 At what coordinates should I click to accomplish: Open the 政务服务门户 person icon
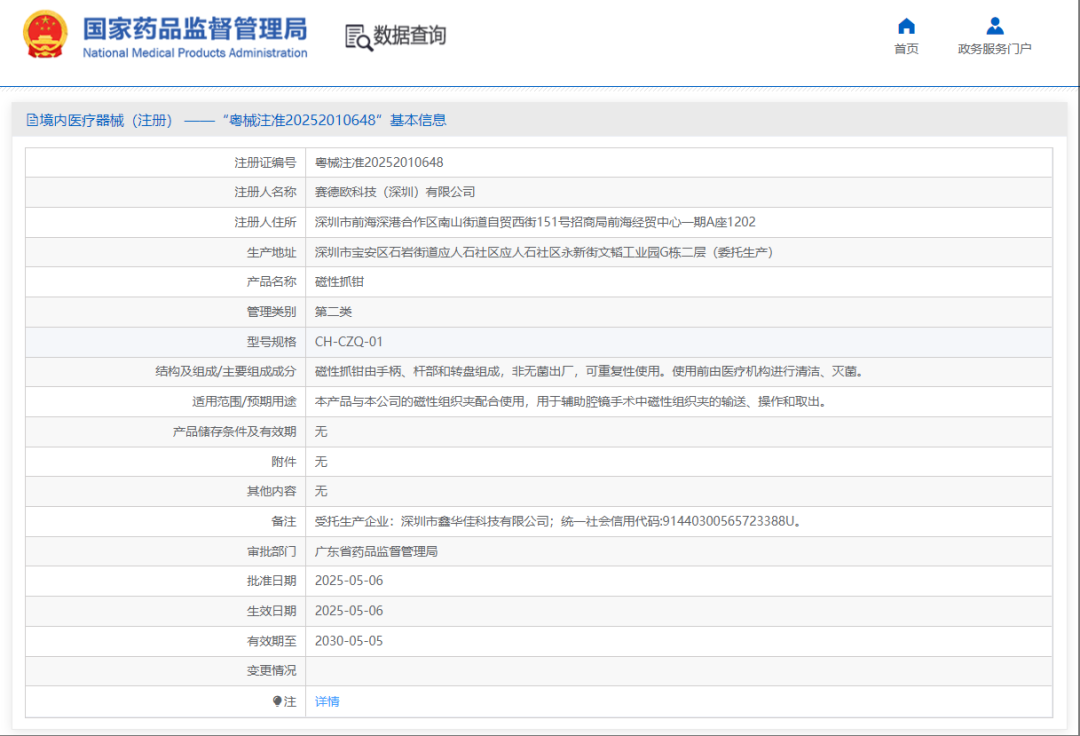pyautogui.click(x=994, y=26)
